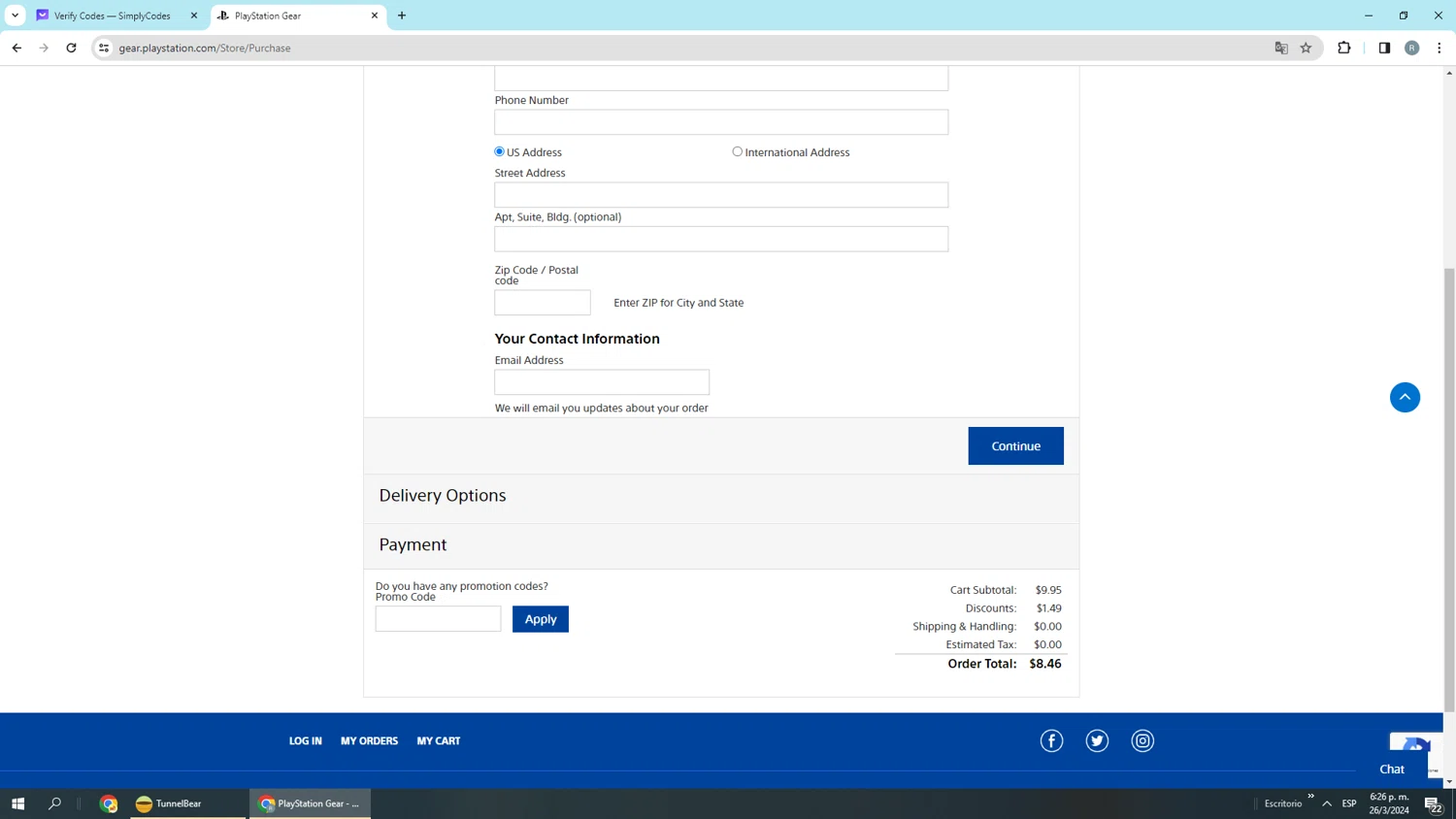
Task: Open TunnelBear from the taskbar
Action: (x=170, y=803)
